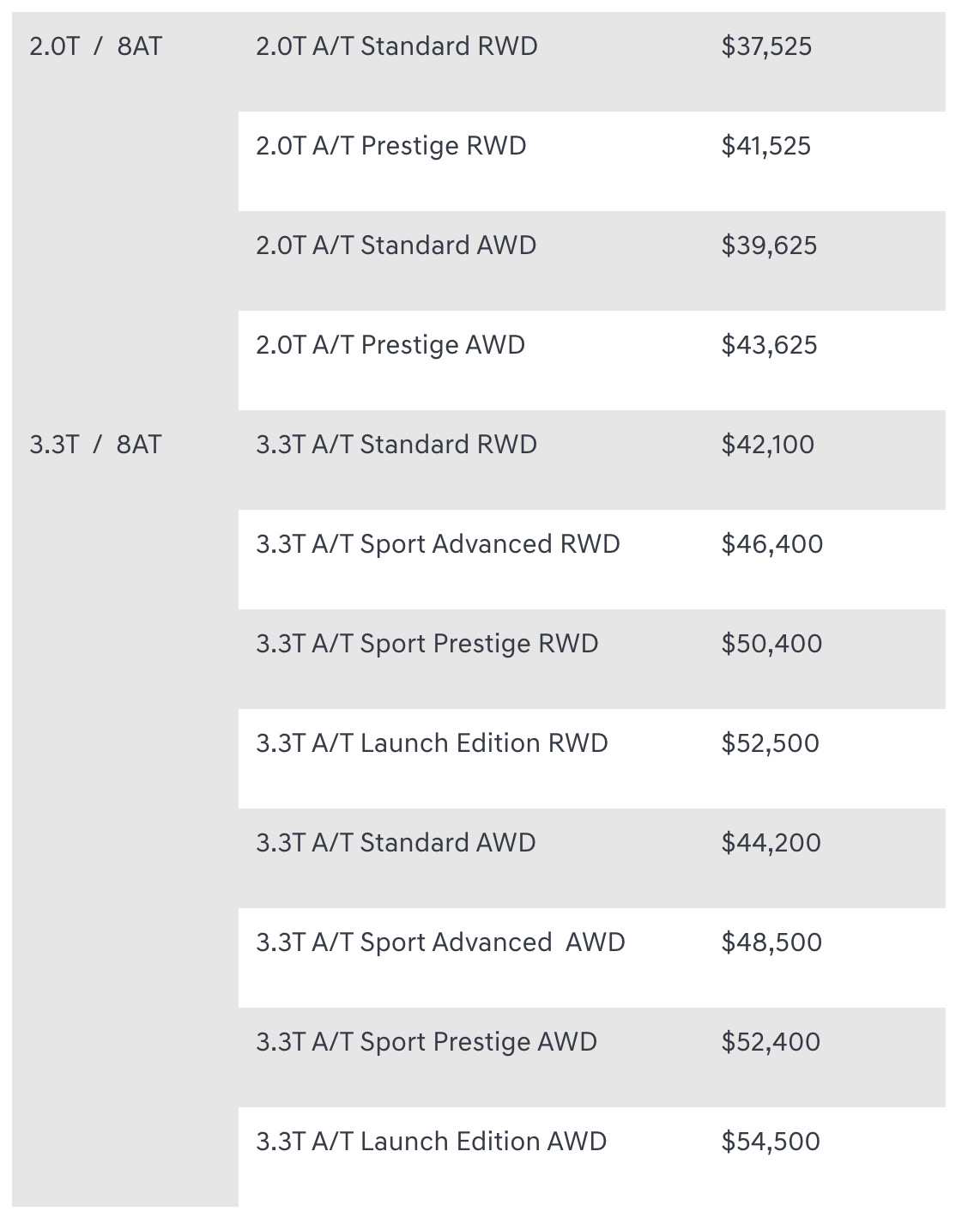Click 3.3T A/T Sport Advanced AWD
Screen dimensions: 980x1224
point(440,942)
